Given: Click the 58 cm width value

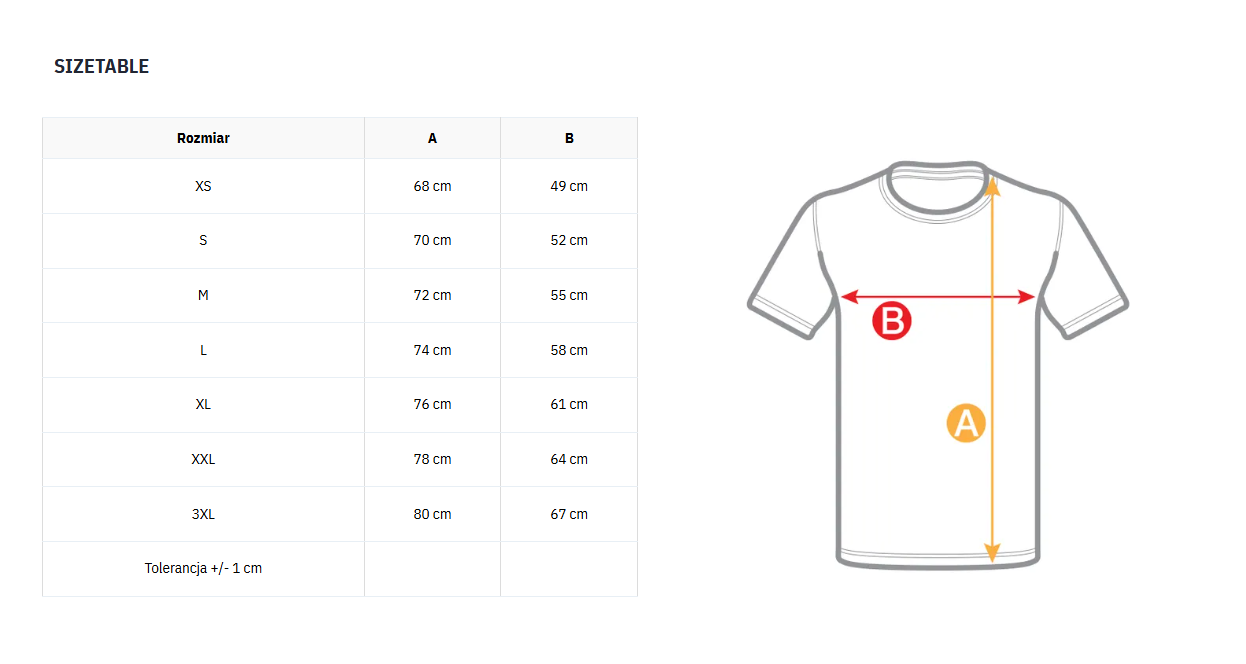Looking at the screenshot, I should 569,350.
